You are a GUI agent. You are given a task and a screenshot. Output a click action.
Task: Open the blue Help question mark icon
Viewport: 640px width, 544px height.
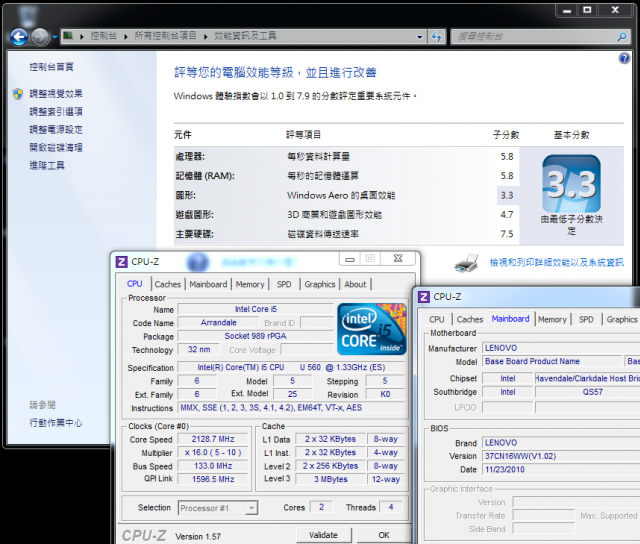(624, 58)
